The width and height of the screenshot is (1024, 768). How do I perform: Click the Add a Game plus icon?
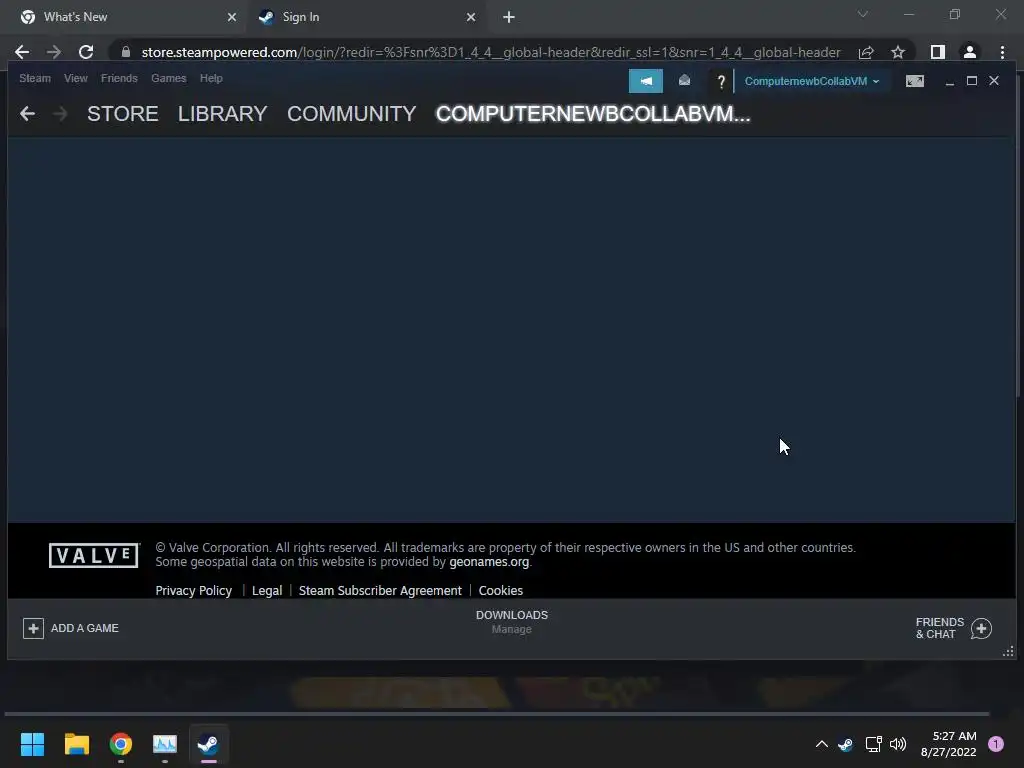tap(33, 628)
